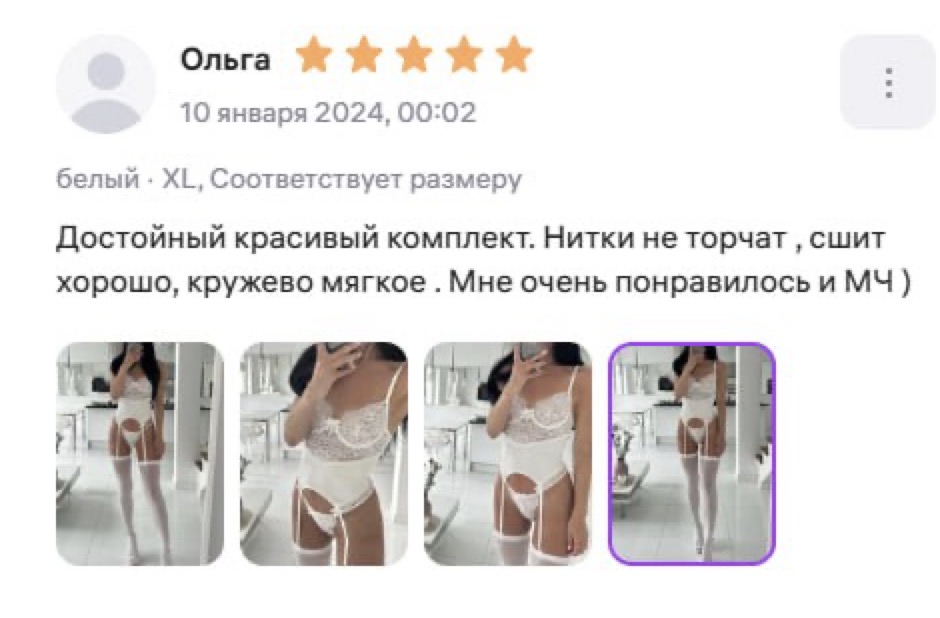The image size is (940, 618).
Task: Click the phrase Достойный красивый комплект
Action: pos(296,239)
